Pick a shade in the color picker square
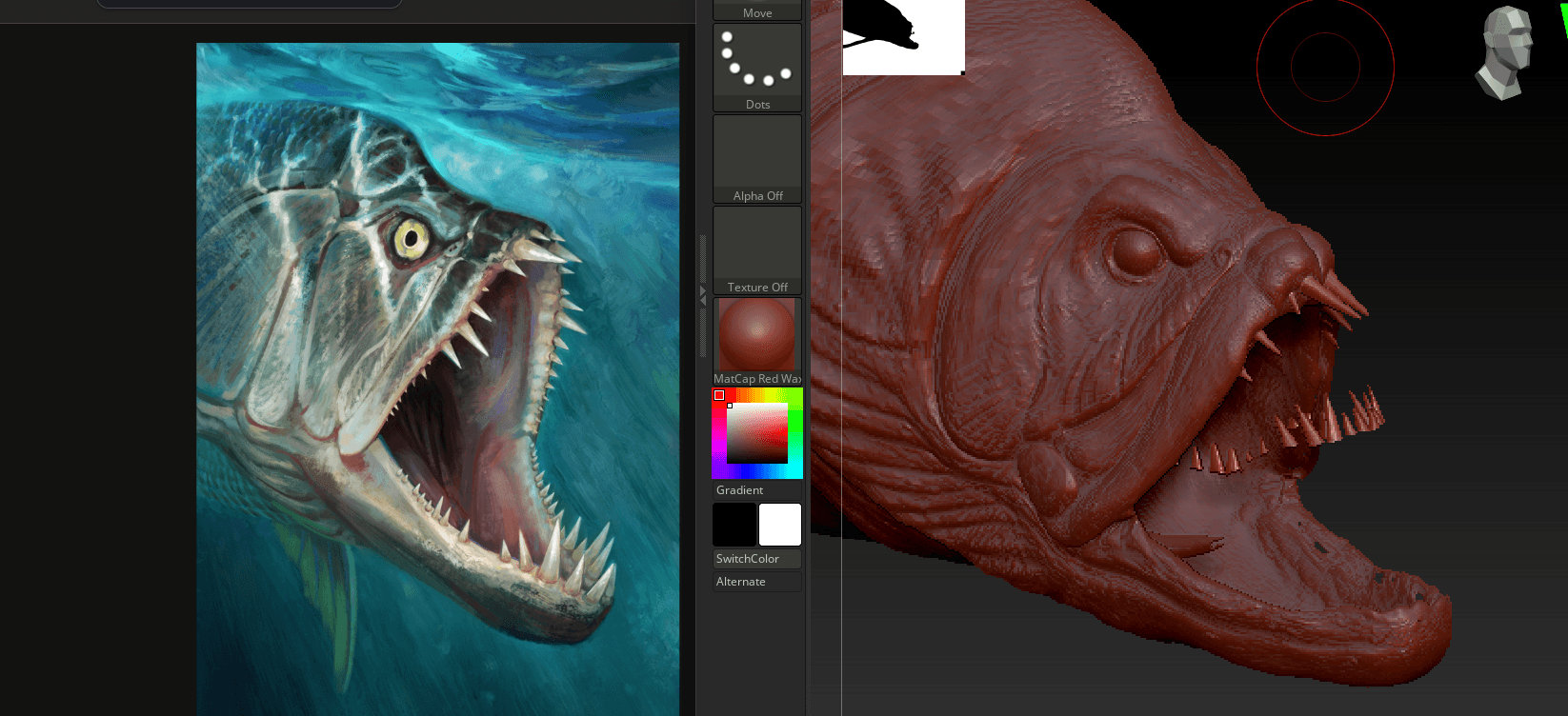Image resolution: width=1568 pixels, height=716 pixels. (757, 434)
